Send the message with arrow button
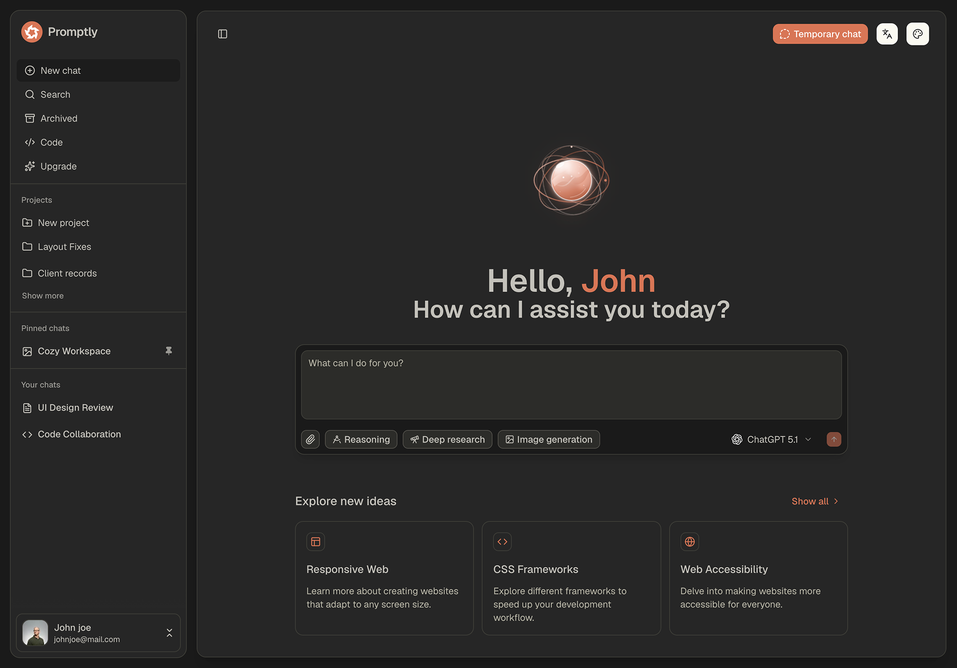957x668 pixels. click(x=834, y=440)
